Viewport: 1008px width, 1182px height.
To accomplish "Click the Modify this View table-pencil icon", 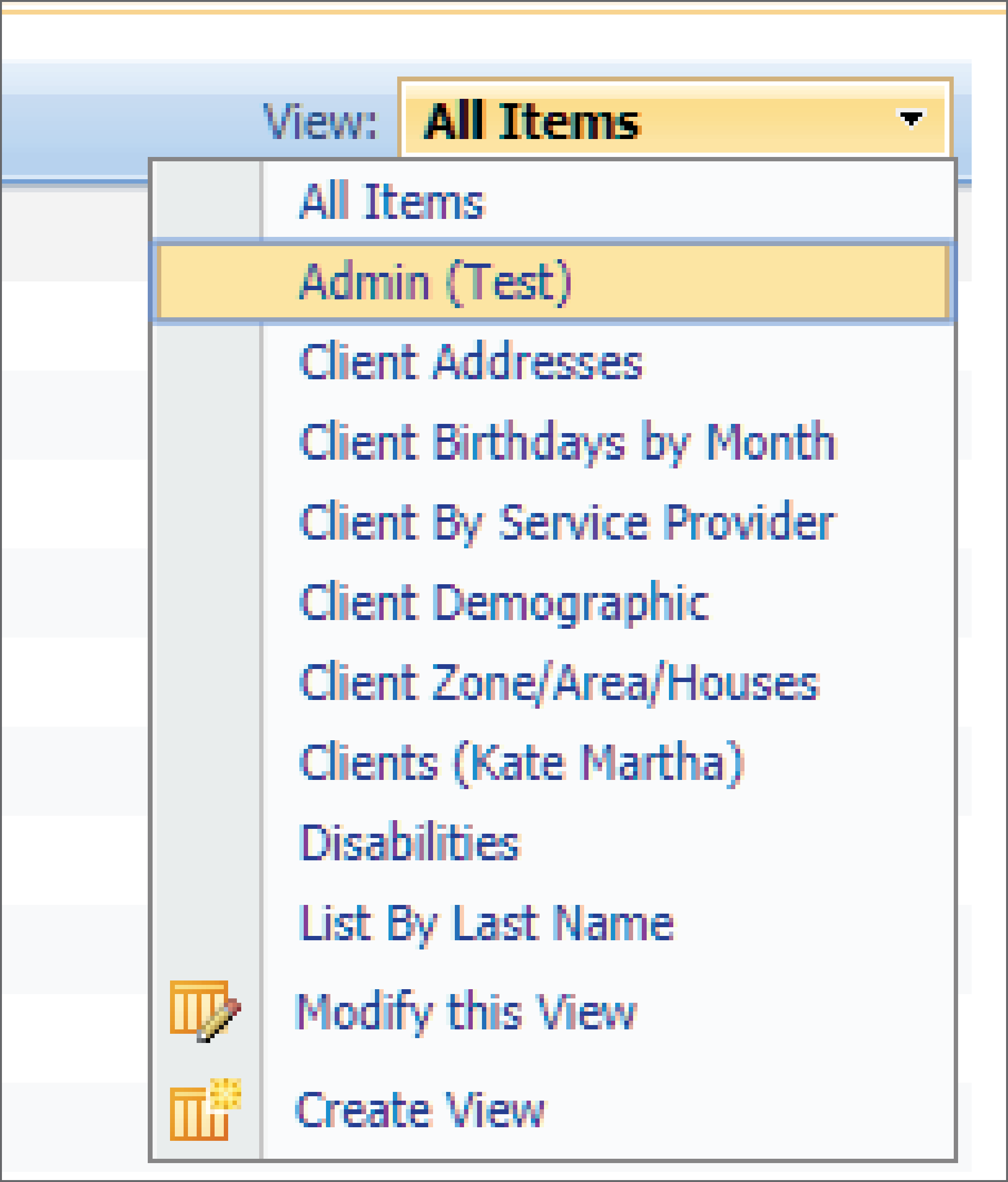I will [205, 1011].
